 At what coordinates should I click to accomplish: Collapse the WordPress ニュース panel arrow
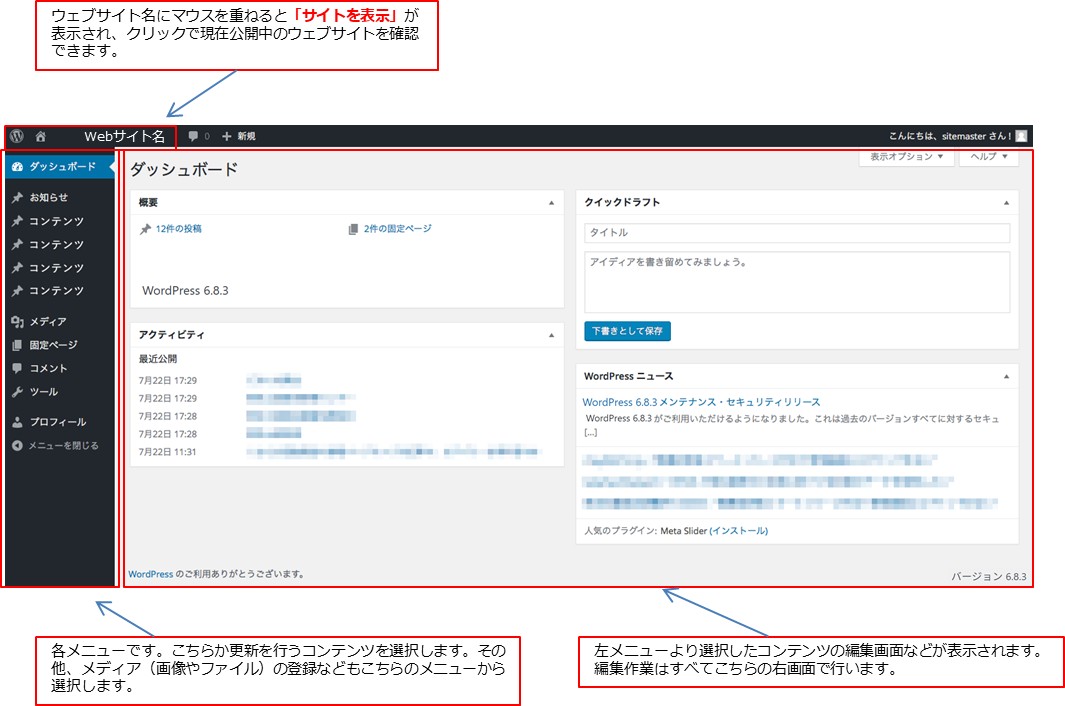click(1007, 376)
